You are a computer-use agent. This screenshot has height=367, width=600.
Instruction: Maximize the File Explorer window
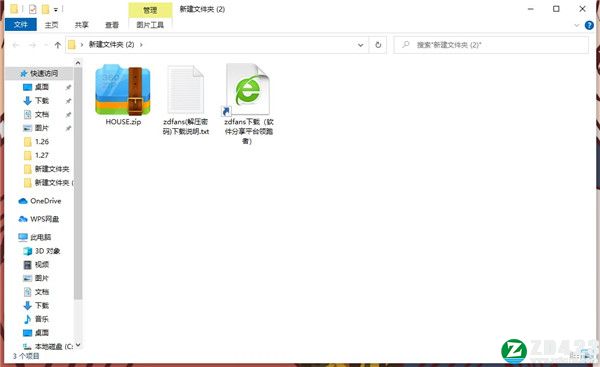[x=556, y=9]
